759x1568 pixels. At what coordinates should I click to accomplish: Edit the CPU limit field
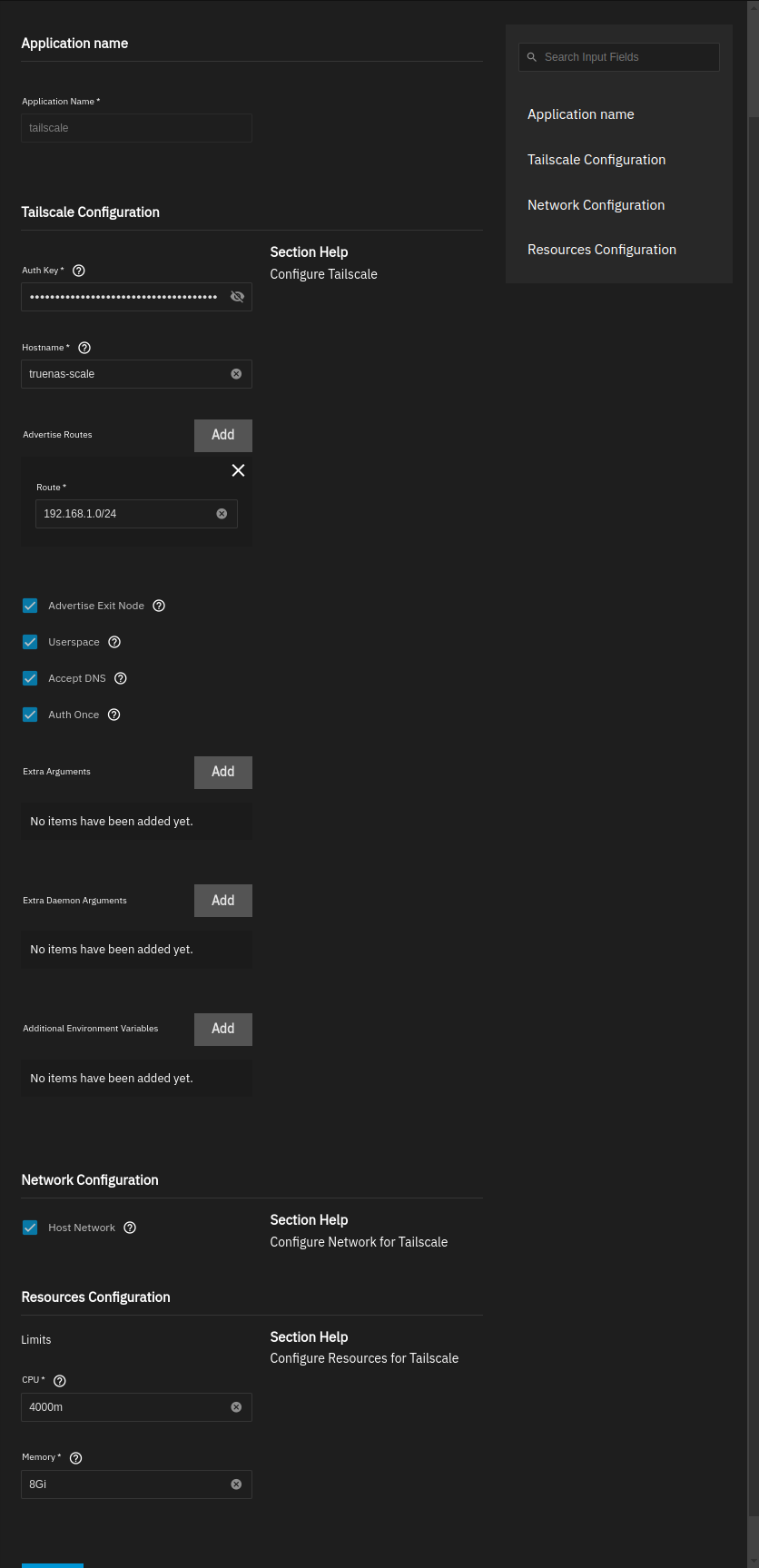click(x=136, y=1407)
